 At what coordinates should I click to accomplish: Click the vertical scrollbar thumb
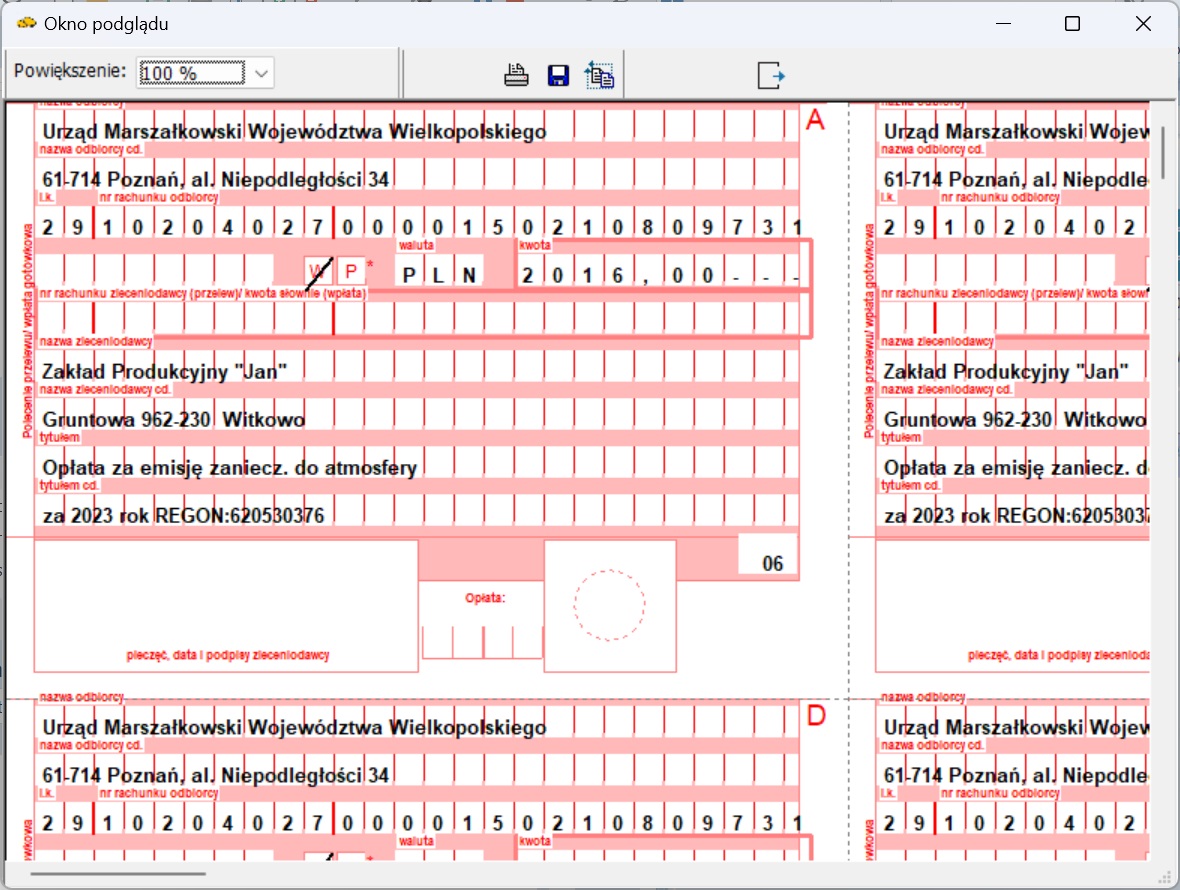[1163, 153]
